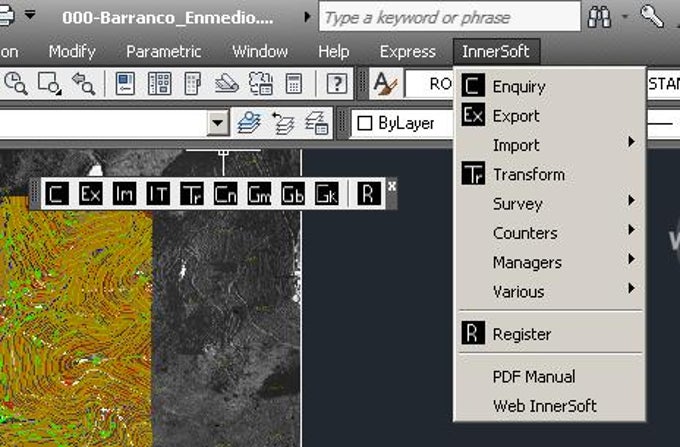680x447 pixels.
Task: Expand the Counters submenu
Action: [549, 233]
